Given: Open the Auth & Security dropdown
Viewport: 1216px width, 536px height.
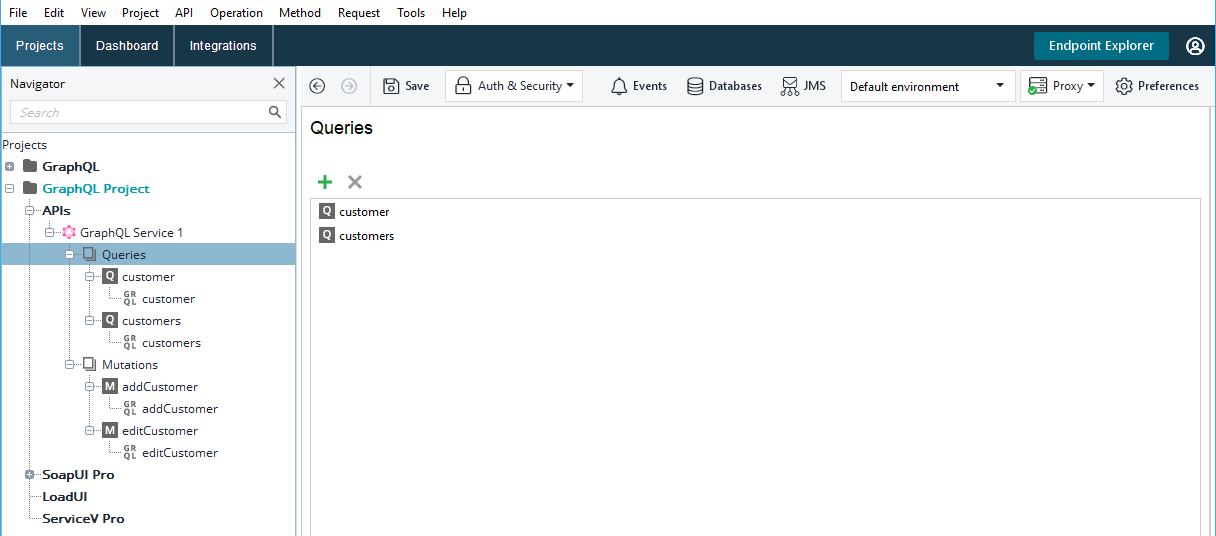Looking at the screenshot, I should [514, 86].
